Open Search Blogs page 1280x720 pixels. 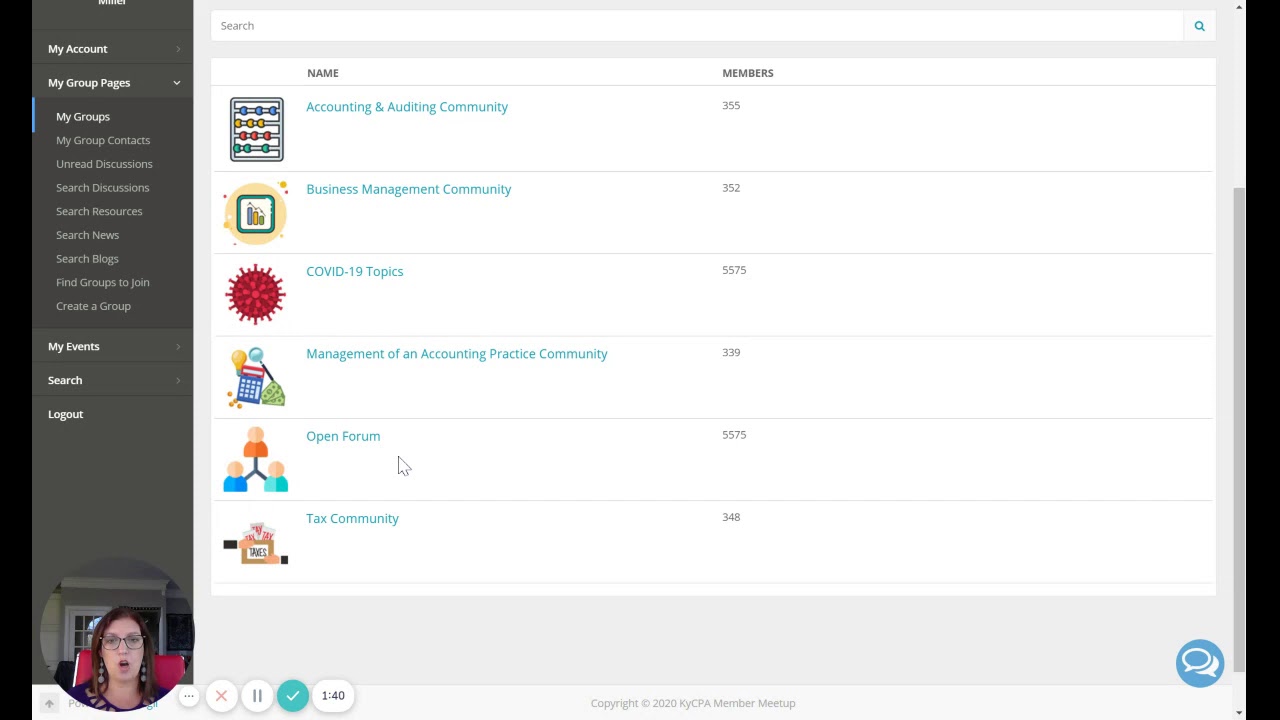coord(87,259)
